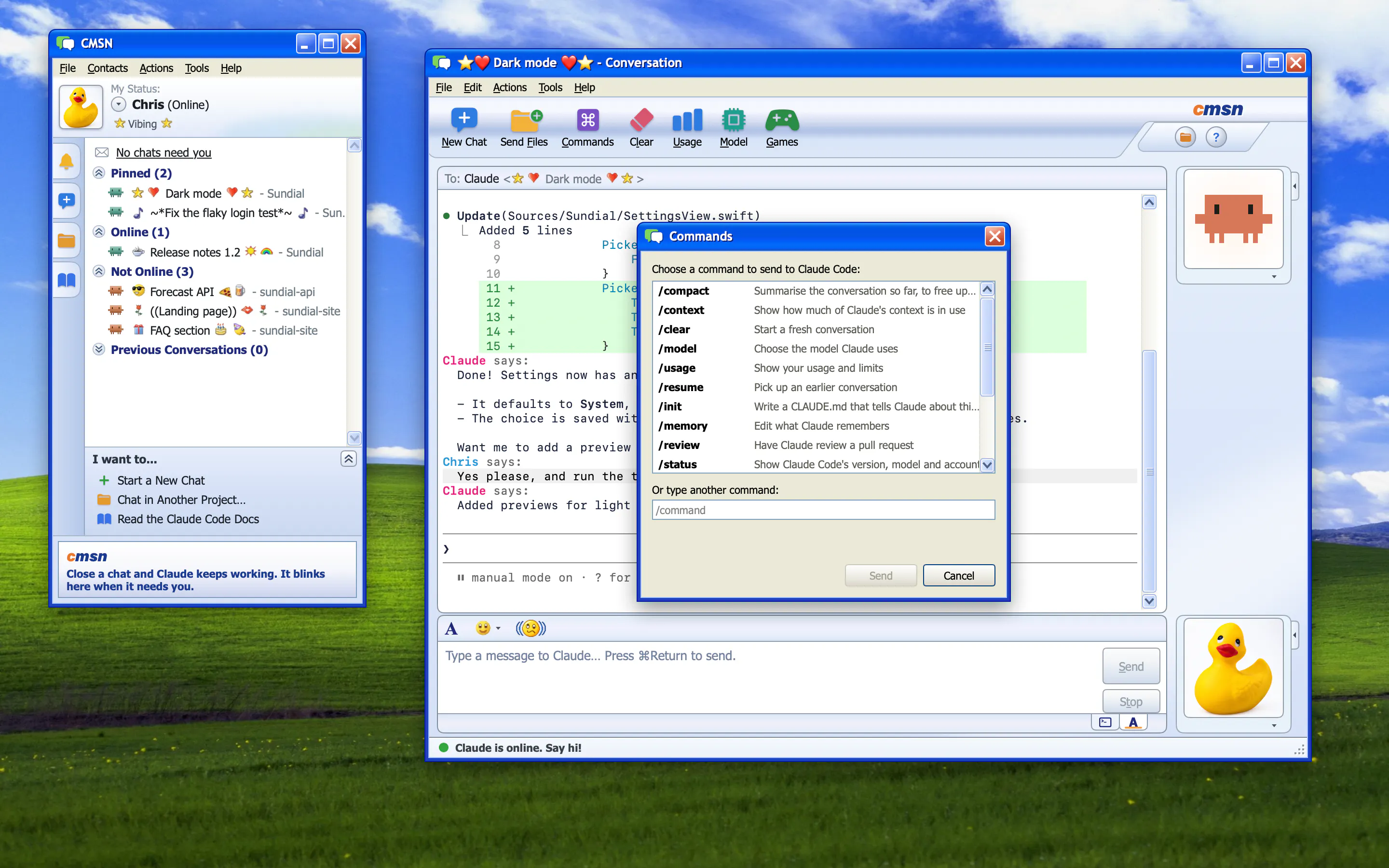Screen dimensions: 1389x868
Task: Collapse the I want to... panel
Action: coord(348,459)
